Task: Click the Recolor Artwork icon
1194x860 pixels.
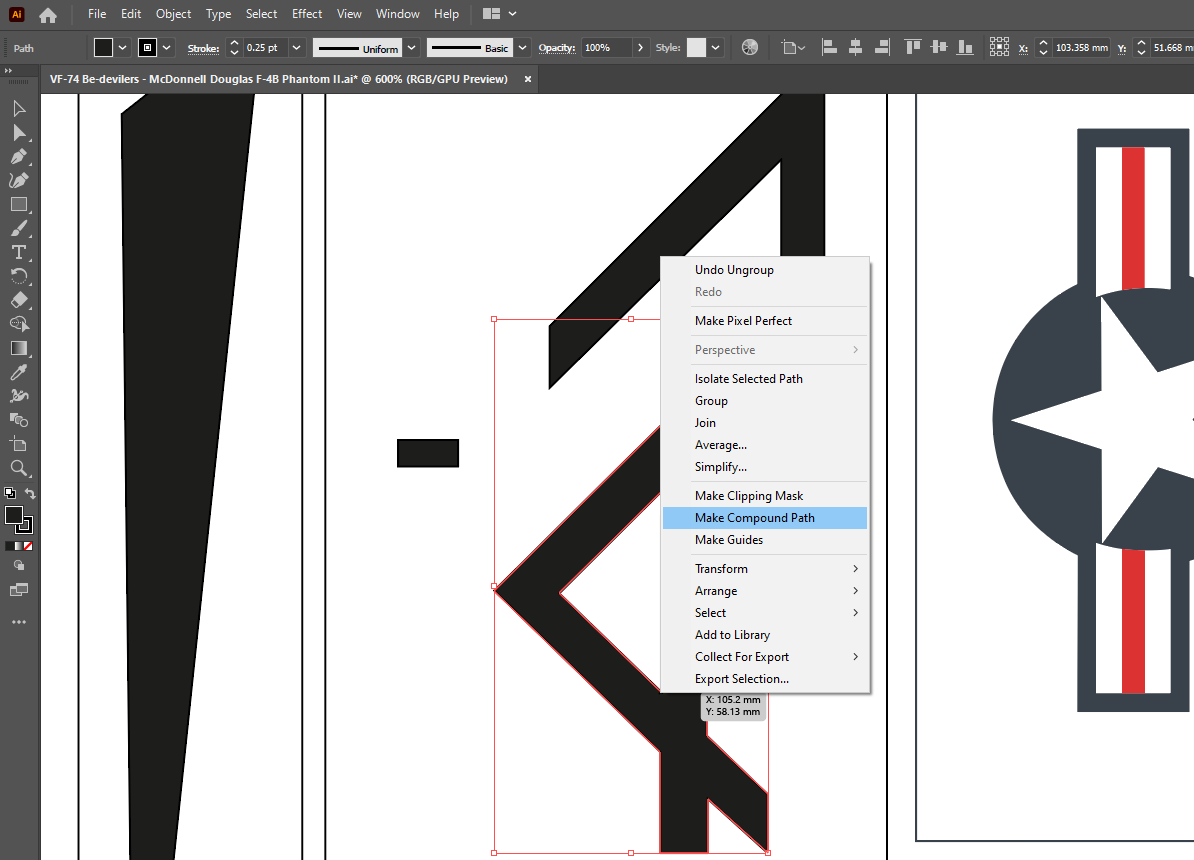Action: click(x=750, y=48)
